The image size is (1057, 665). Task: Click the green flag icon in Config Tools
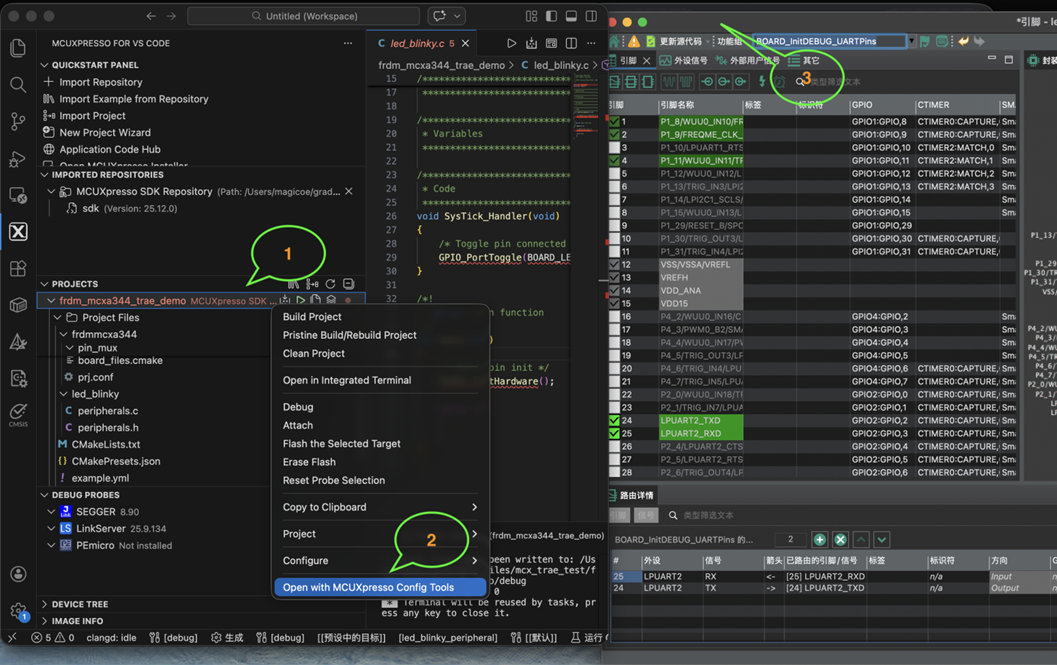click(x=925, y=42)
